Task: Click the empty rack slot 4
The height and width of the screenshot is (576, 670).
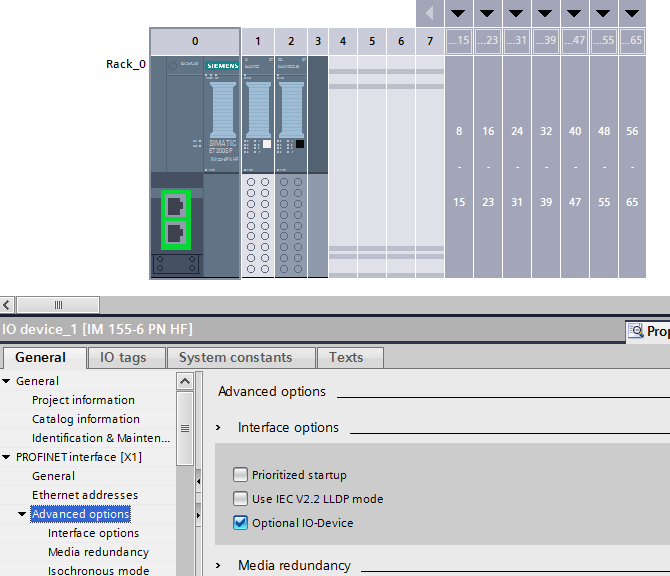Action: tap(343, 167)
